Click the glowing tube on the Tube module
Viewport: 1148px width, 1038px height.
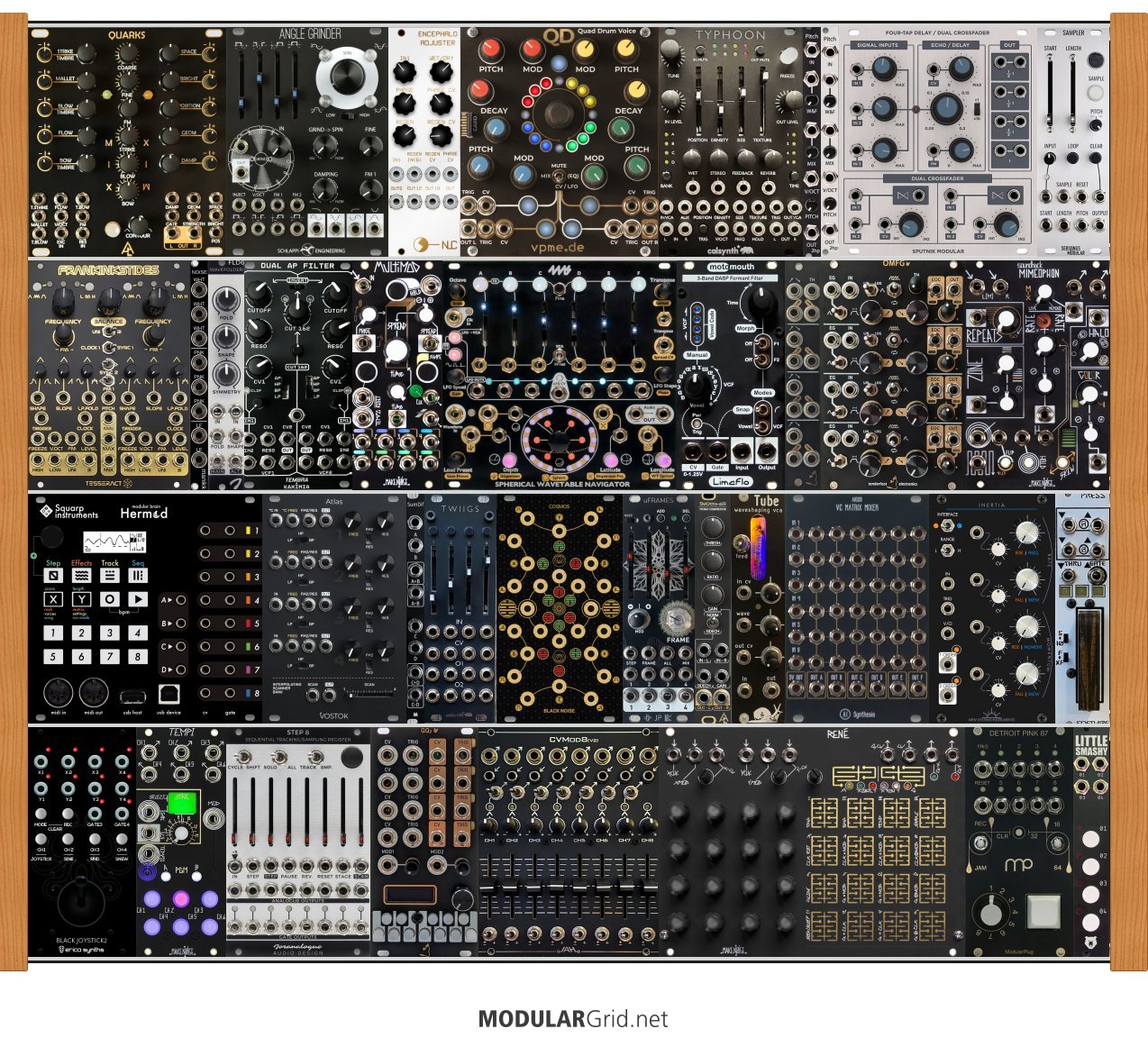(758, 546)
